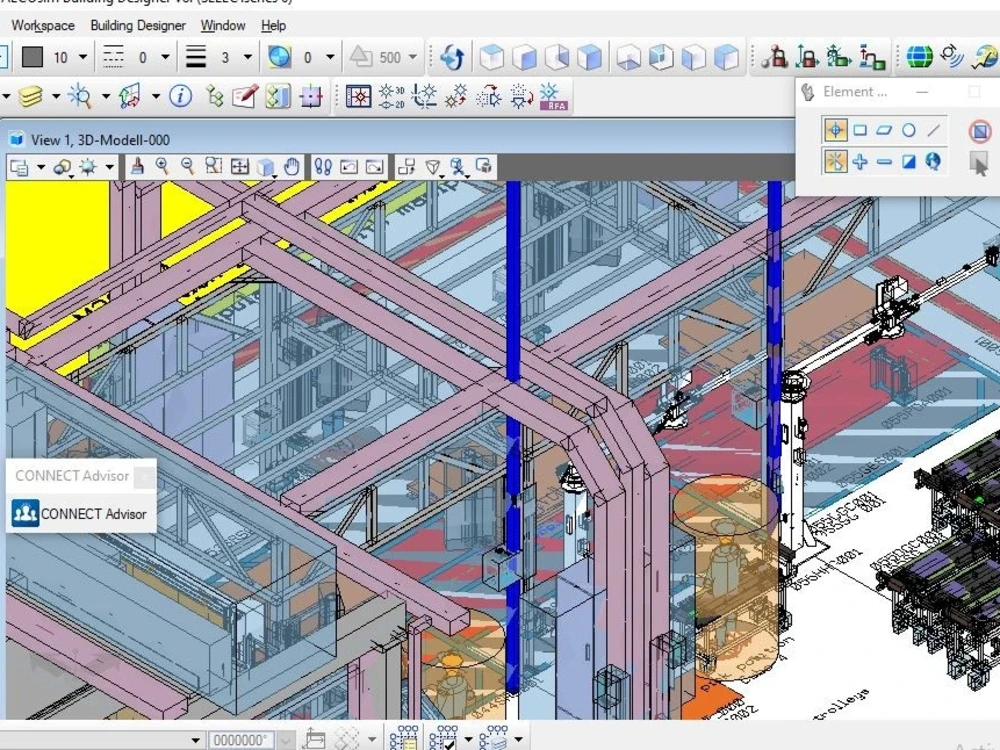Click the yellow Level Display layers icon
Screen dimensions: 1000x750
point(31,96)
